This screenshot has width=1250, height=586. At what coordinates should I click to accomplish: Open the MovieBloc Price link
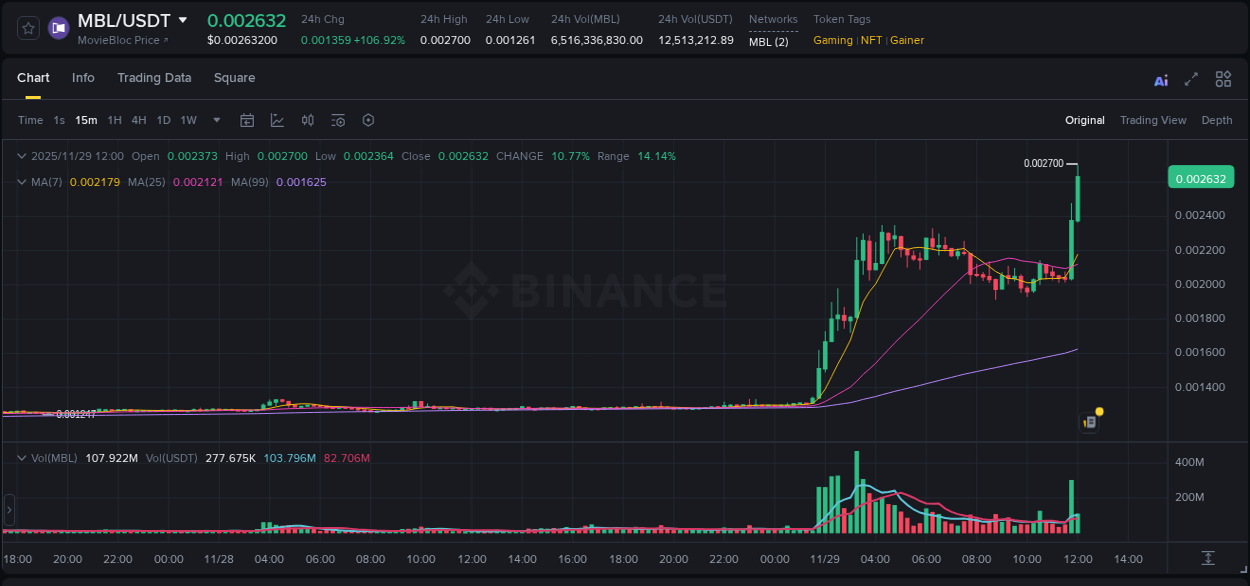point(116,40)
